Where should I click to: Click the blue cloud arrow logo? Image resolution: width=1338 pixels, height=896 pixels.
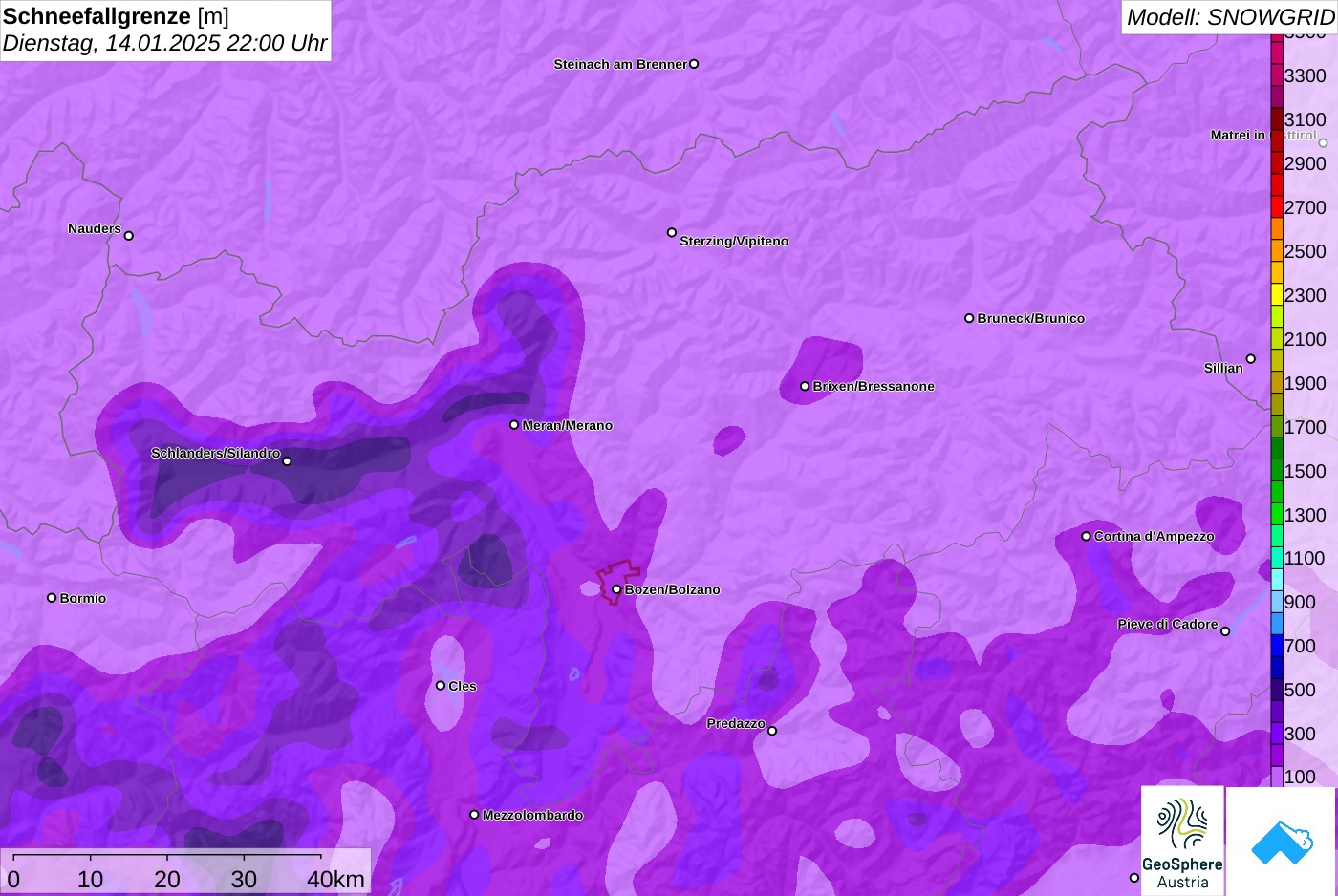[x=1282, y=841]
